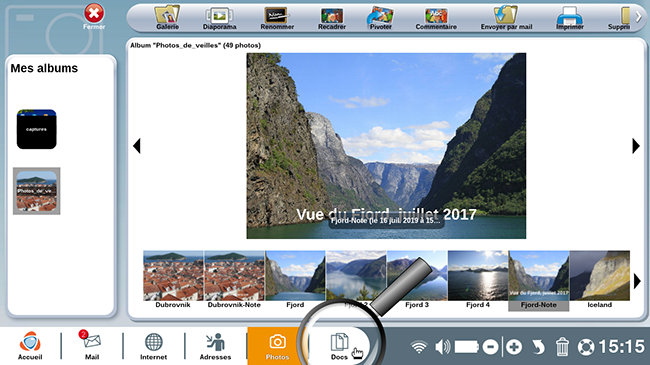650x365 pixels.
Task: Click the undo back arrow icon
Action: [x=538, y=347]
